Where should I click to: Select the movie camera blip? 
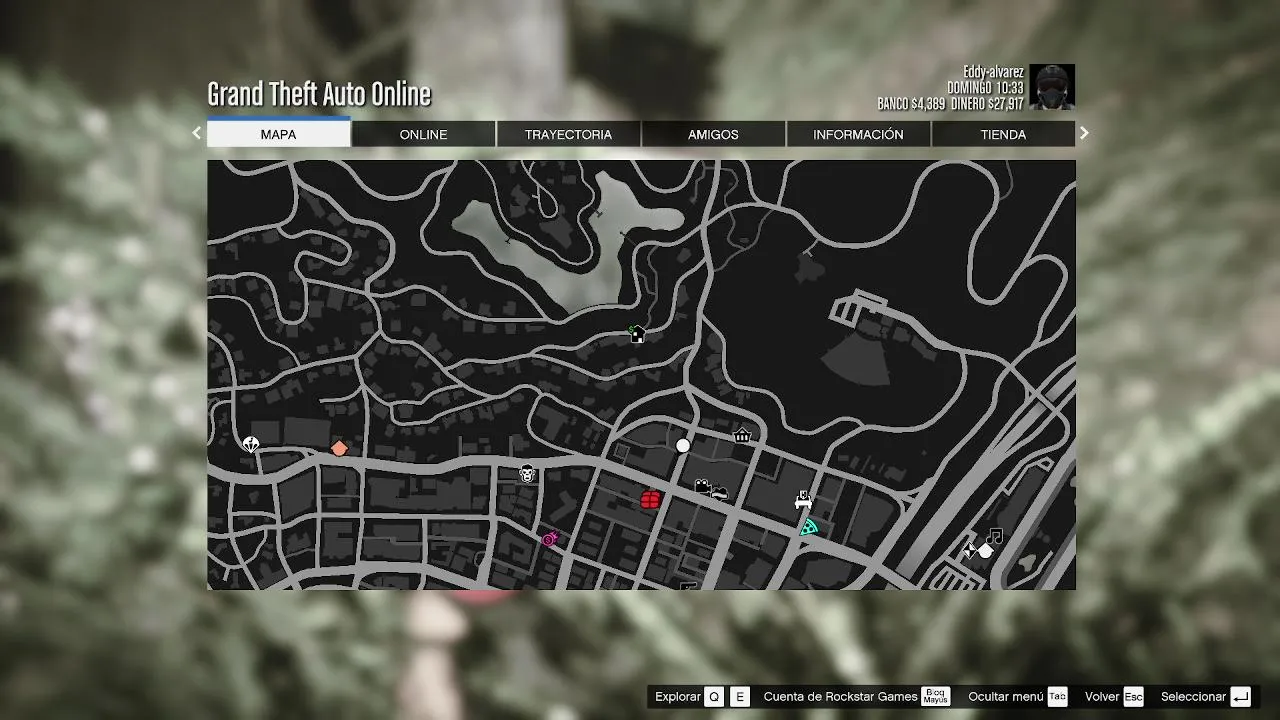pyautogui.click(x=703, y=487)
